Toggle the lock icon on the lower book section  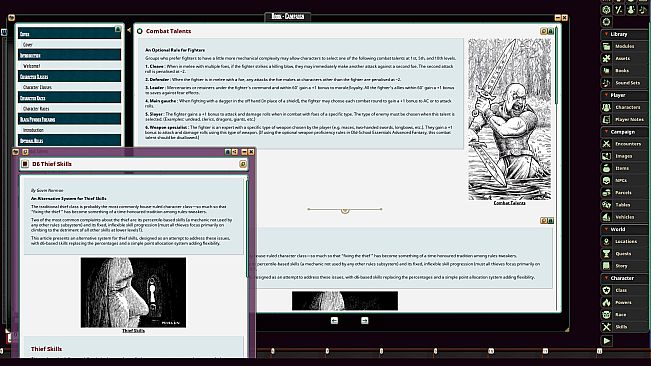[x=551, y=220]
